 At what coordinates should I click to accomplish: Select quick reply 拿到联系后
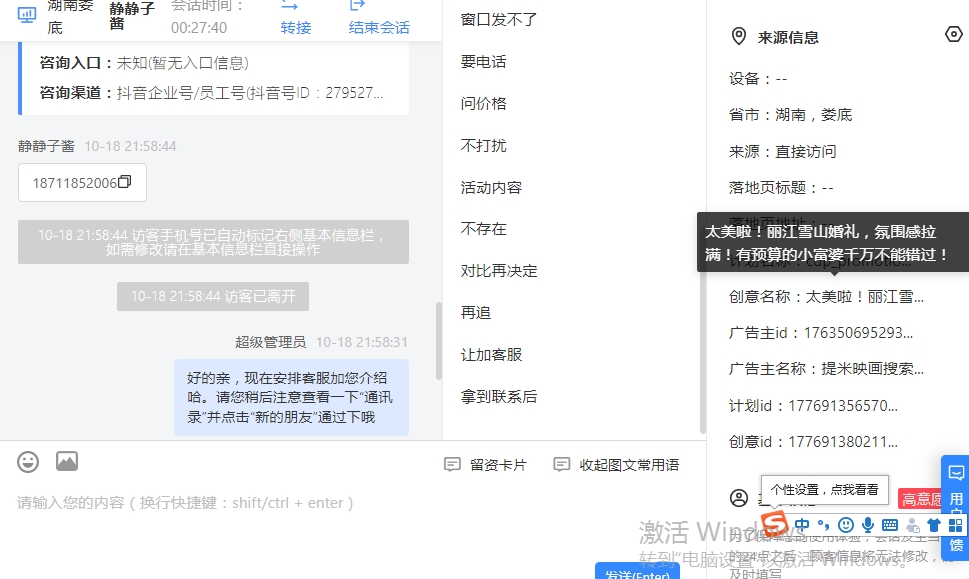pyautogui.click(x=499, y=396)
